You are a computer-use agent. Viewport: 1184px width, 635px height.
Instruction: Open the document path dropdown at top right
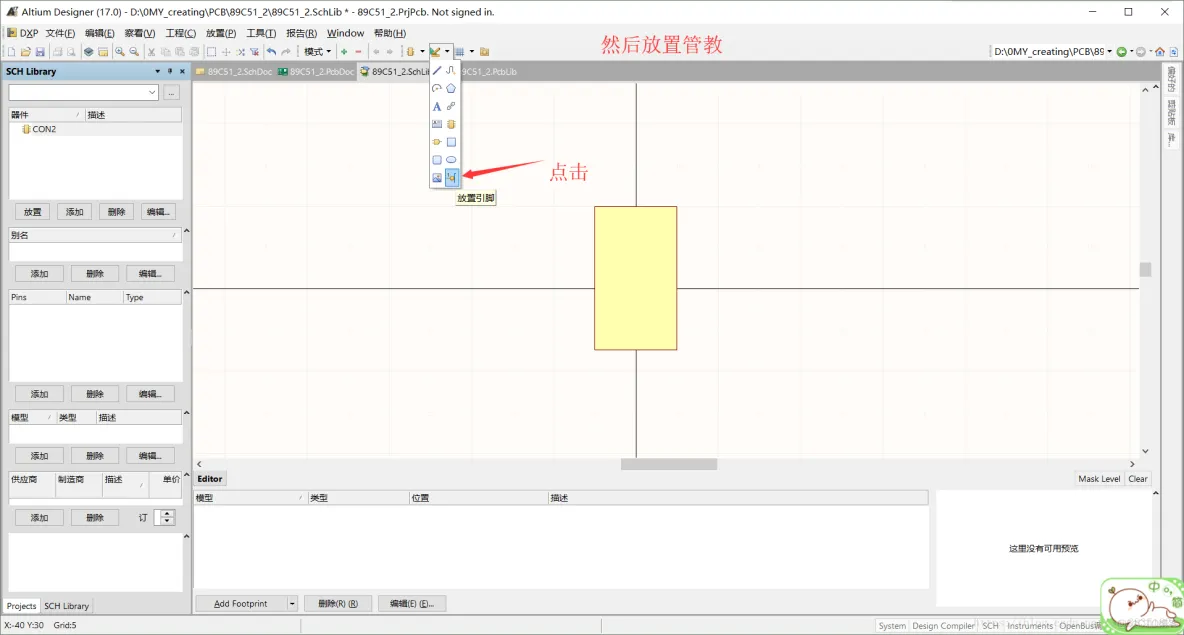tap(1109, 52)
